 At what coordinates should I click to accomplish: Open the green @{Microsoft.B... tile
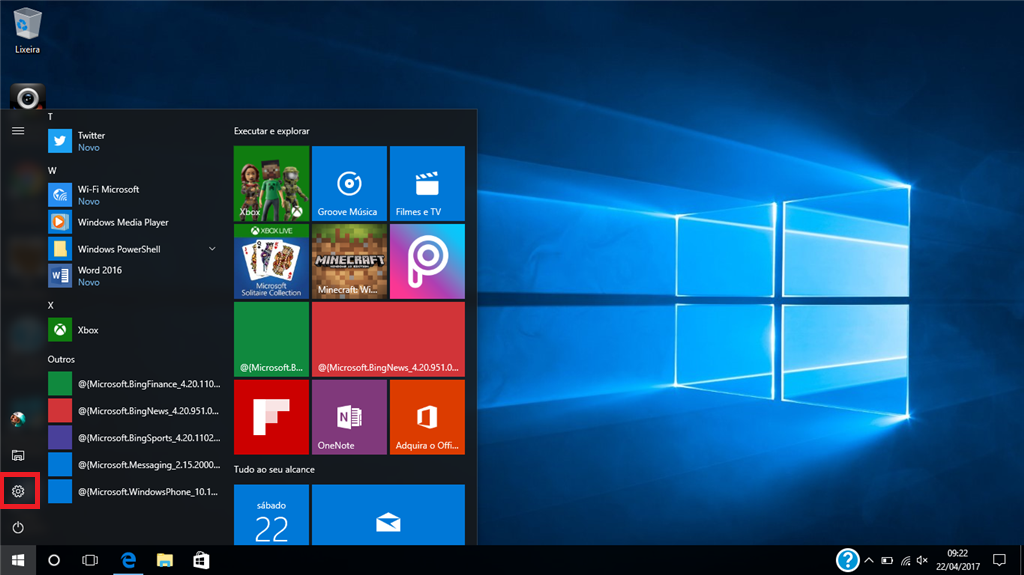[272, 339]
